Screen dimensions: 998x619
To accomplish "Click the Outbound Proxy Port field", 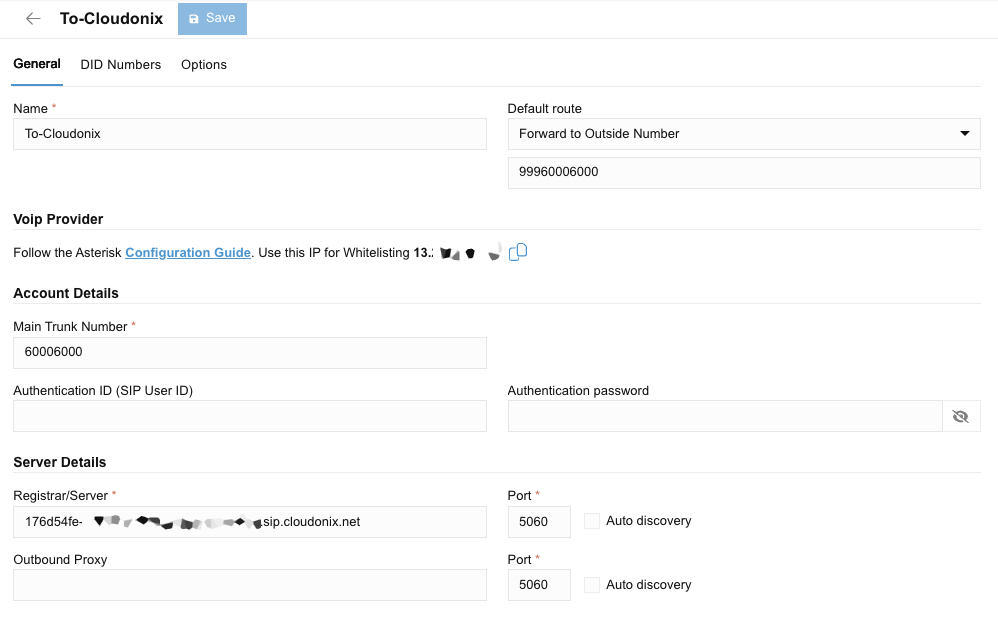I will pyautogui.click(x=538, y=585).
